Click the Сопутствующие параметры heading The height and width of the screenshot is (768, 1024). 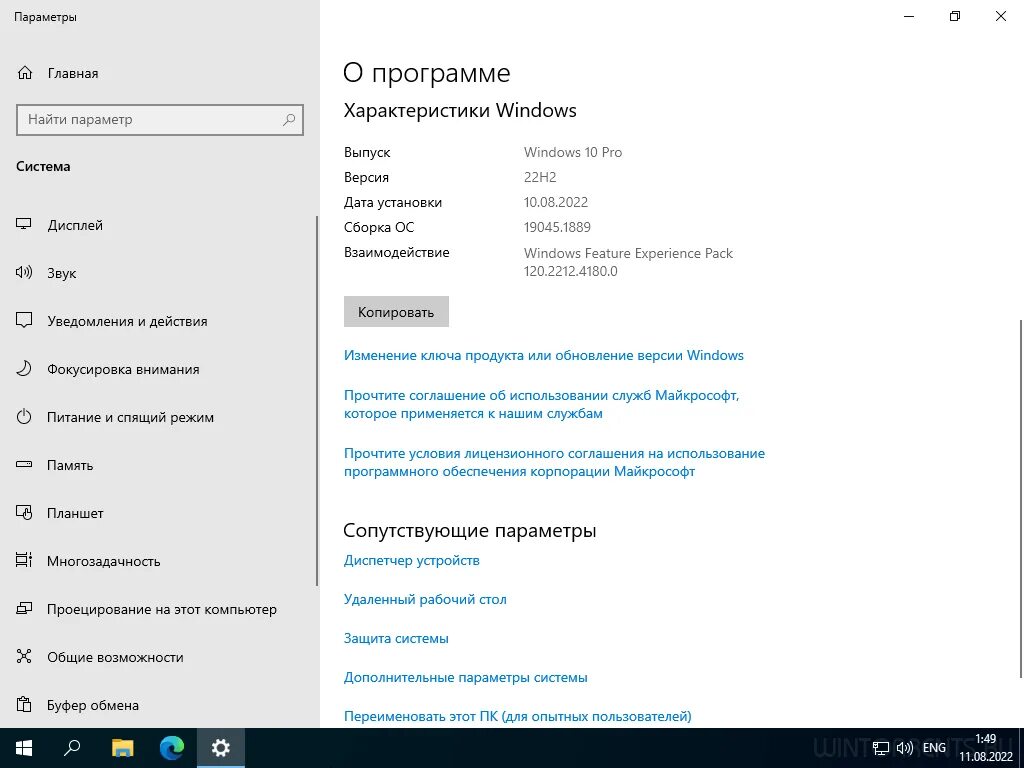point(470,530)
